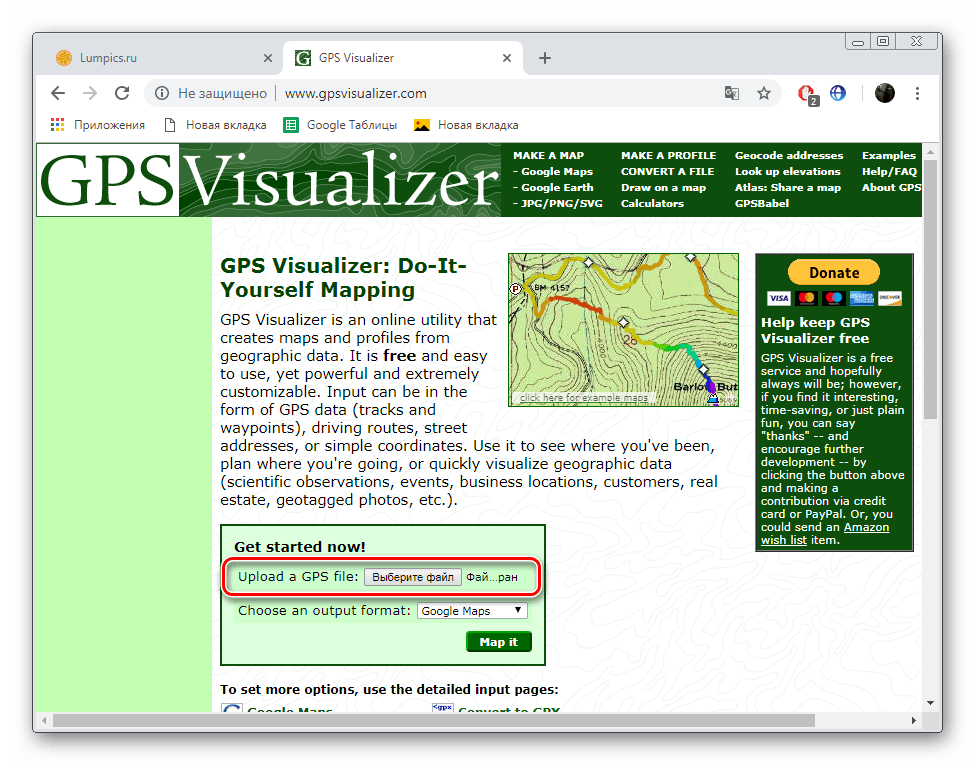Open Google Таблицы bookmark
Viewport: 975px width, 765px height.
pyautogui.click(x=340, y=125)
